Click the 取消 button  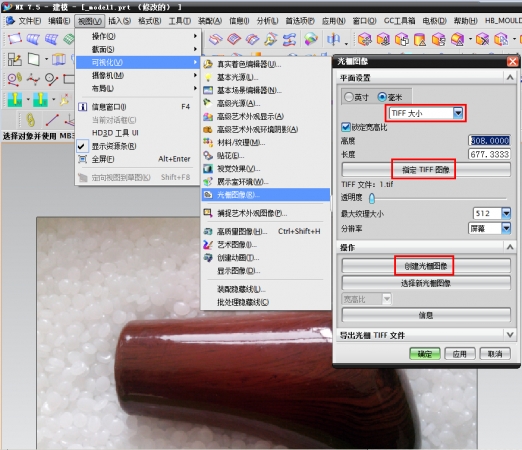point(495,354)
